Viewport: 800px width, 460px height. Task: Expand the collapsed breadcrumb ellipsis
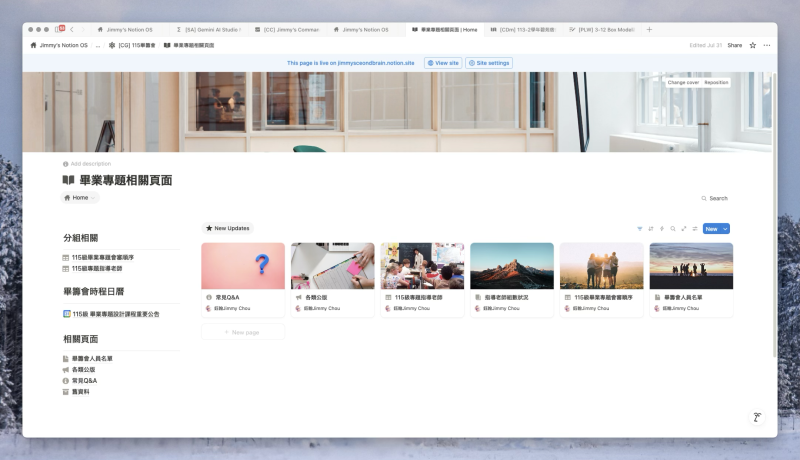(98, 45)
